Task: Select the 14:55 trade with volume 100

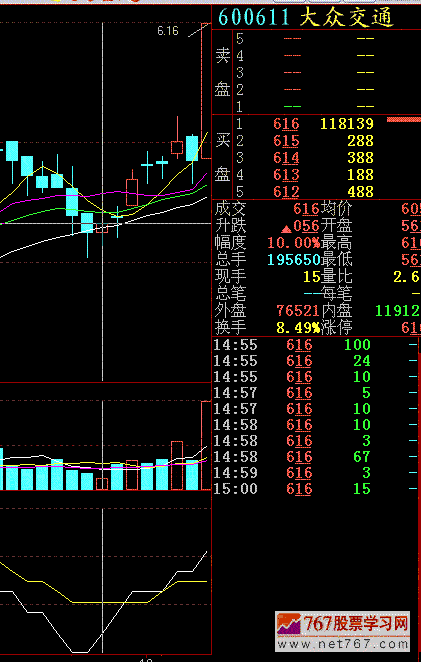Action: [315, 345]
